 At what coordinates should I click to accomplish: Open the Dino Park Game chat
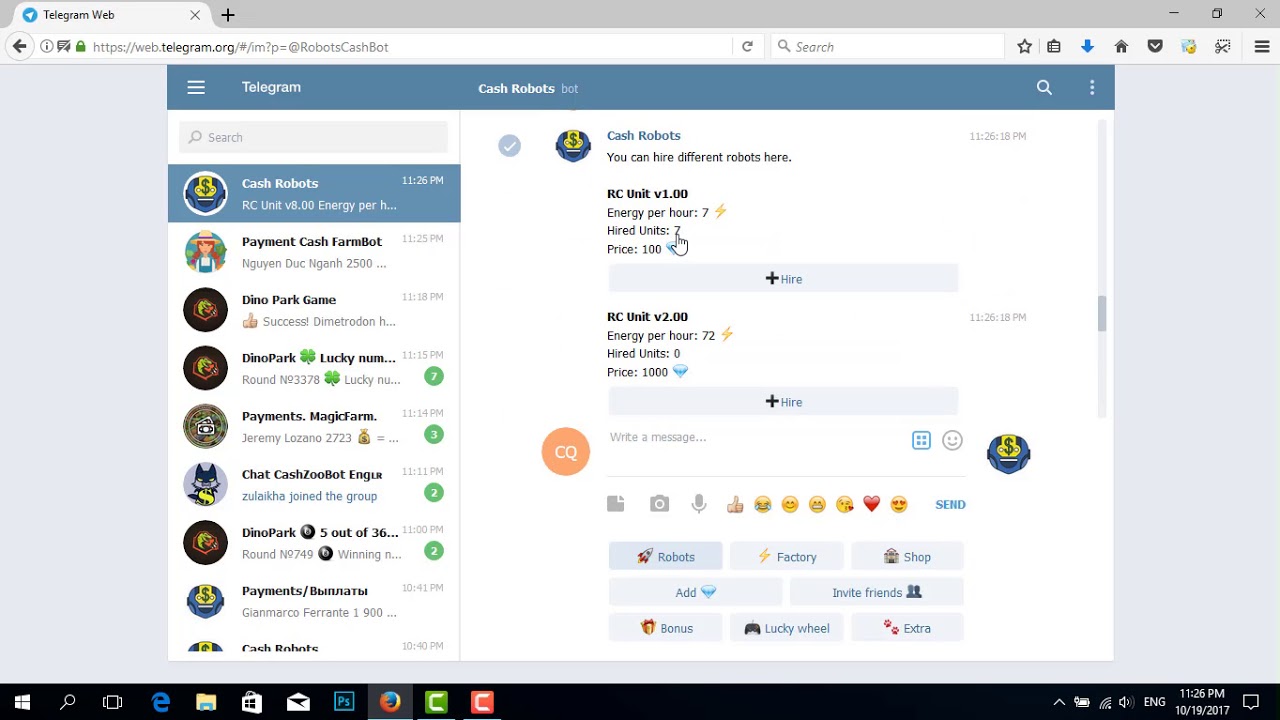pyautogui.click(x=314, y=310)
